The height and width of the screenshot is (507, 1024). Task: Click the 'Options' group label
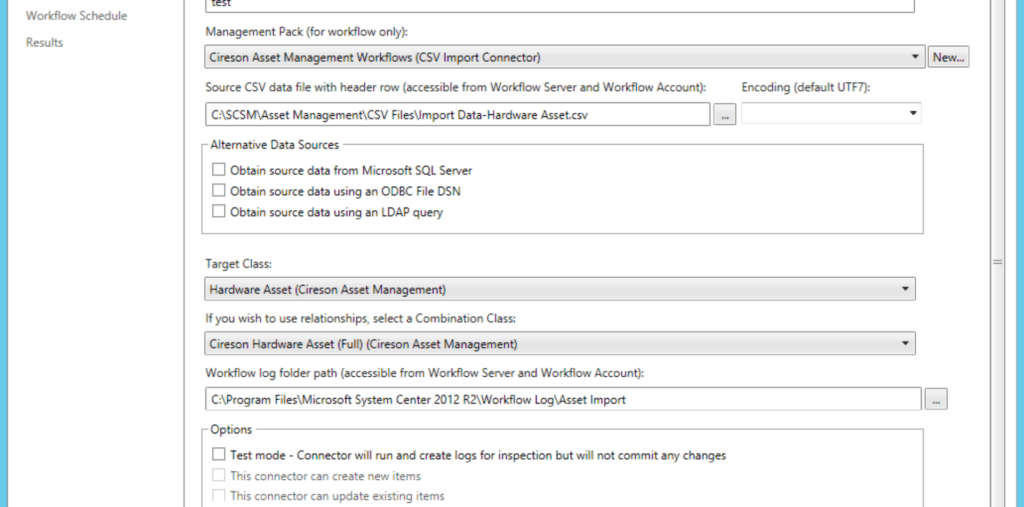pos(231,429)
